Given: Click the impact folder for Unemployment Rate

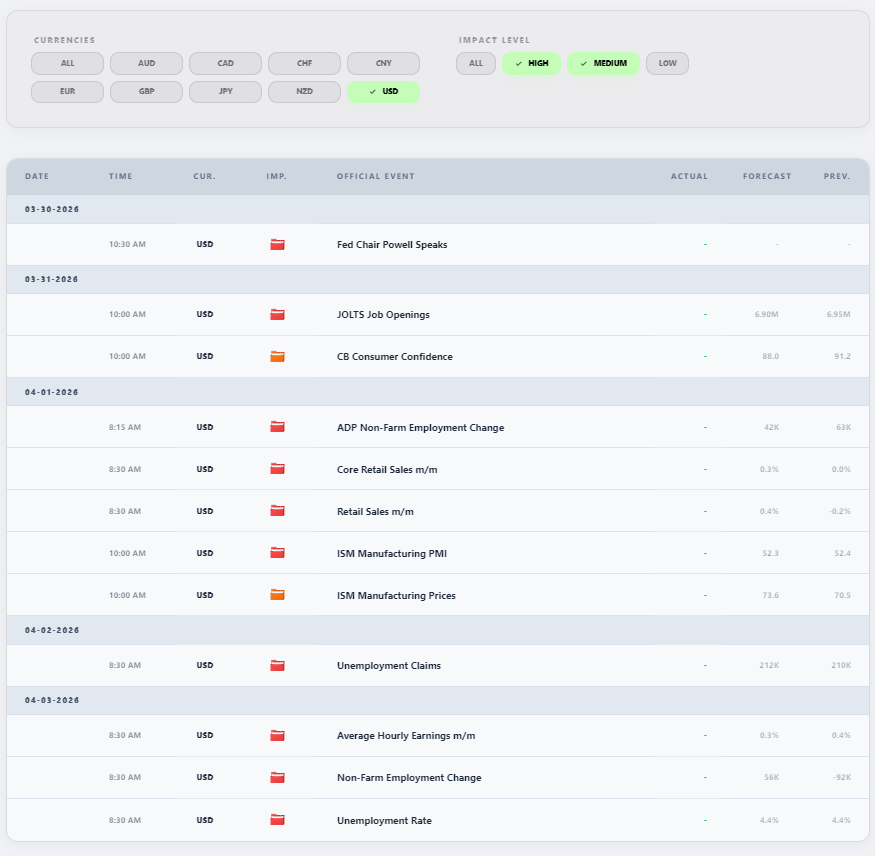Looking at the screenshot, I should coord(277,820).
